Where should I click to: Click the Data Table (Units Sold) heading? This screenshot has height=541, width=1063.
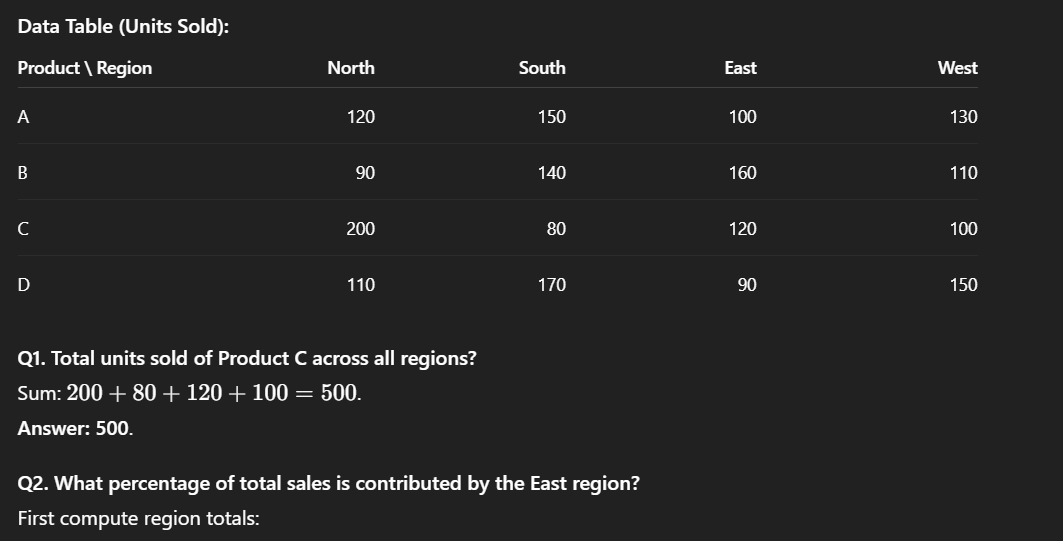[x=123, y=26]
